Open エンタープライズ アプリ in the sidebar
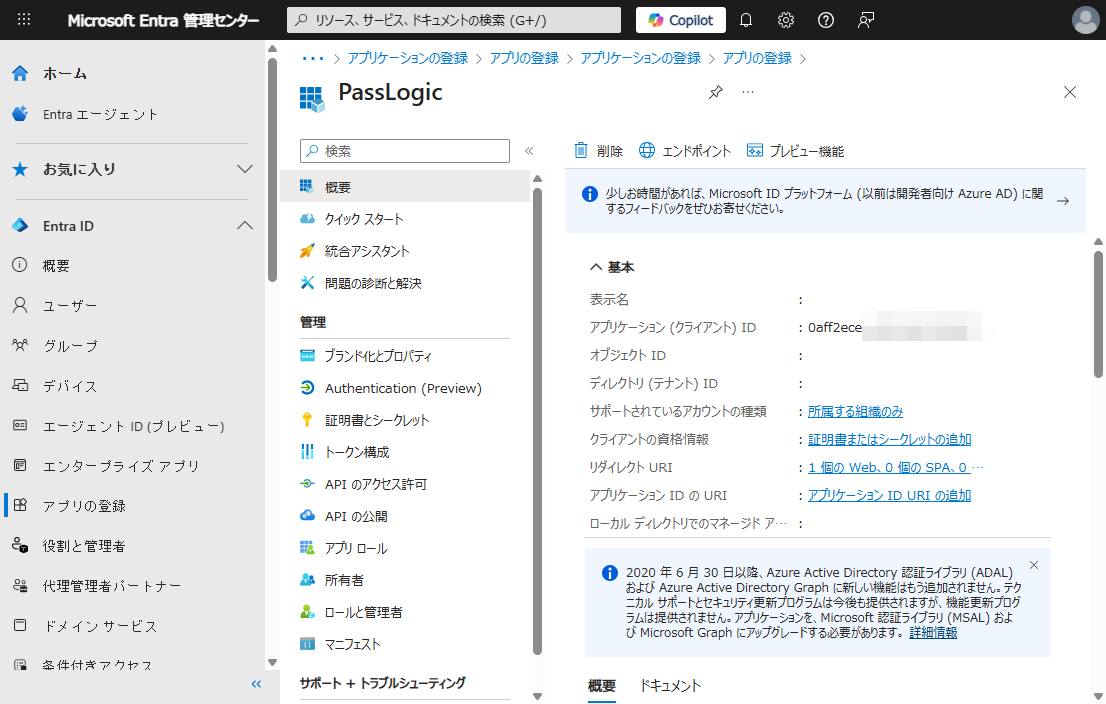 (121, 466)
